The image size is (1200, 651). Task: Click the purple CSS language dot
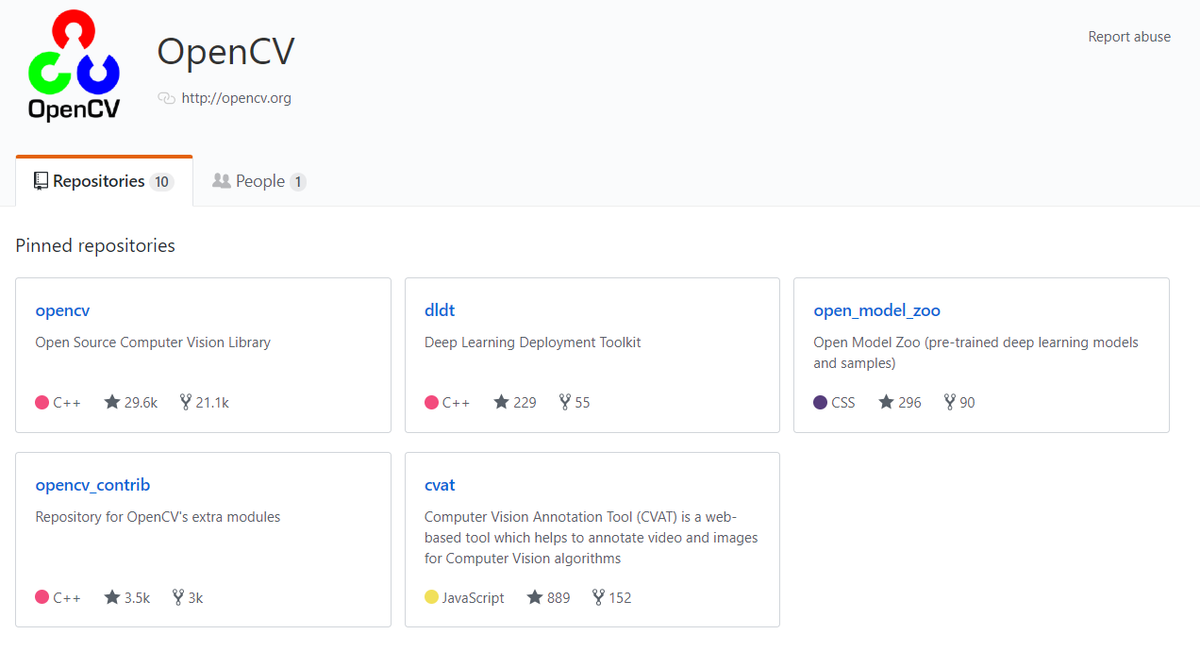pos(821,402)
